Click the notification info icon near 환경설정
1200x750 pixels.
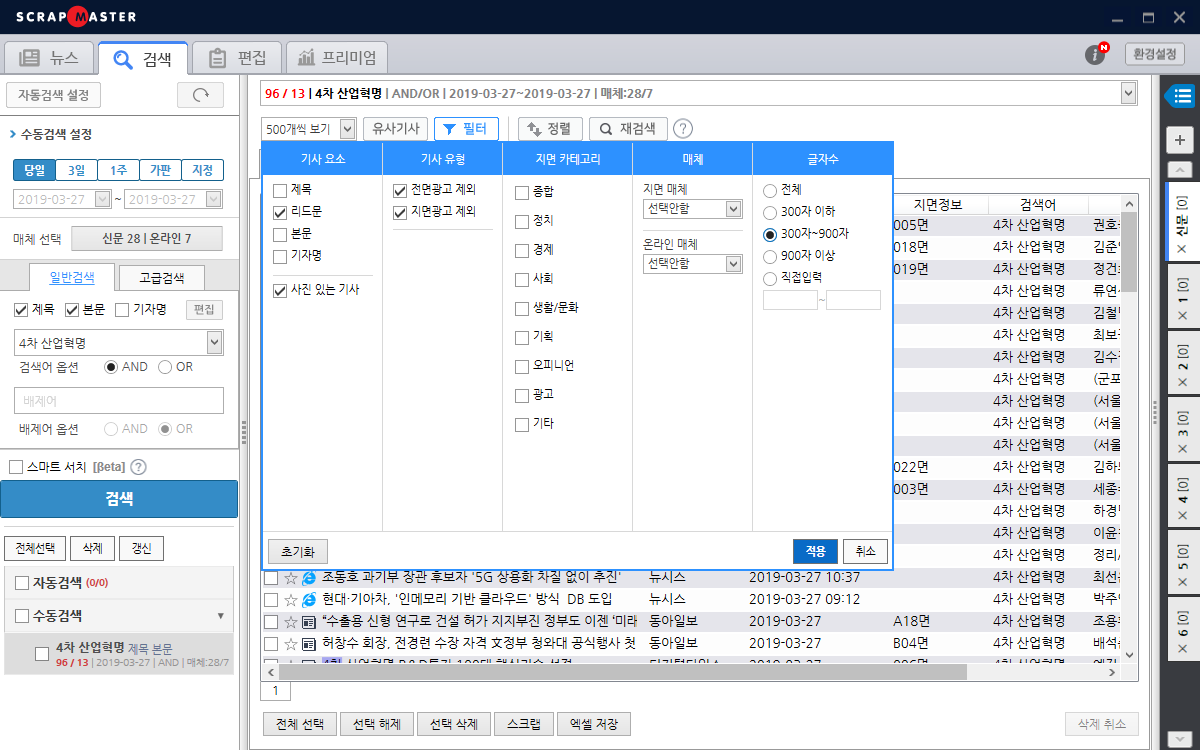(1093, 56)
